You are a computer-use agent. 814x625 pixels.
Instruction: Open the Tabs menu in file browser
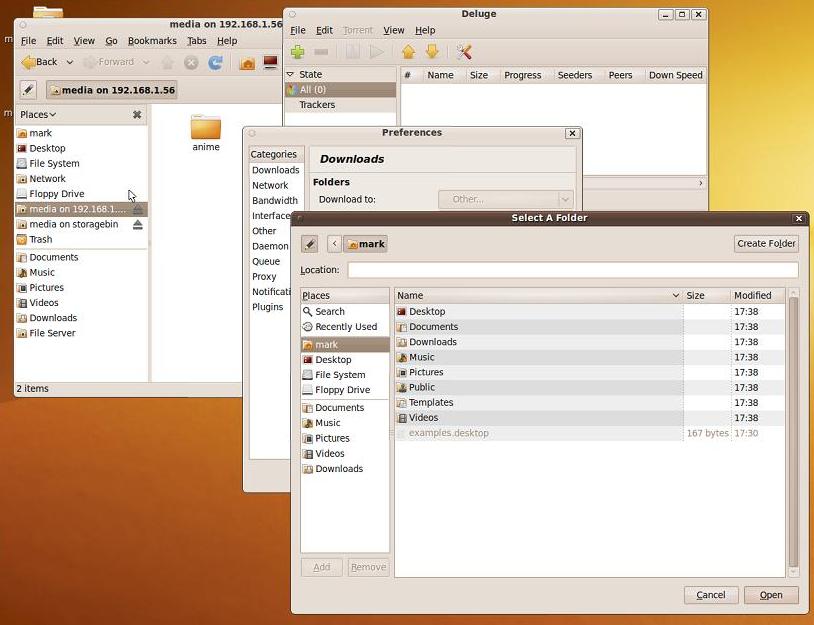pos(197,41)
